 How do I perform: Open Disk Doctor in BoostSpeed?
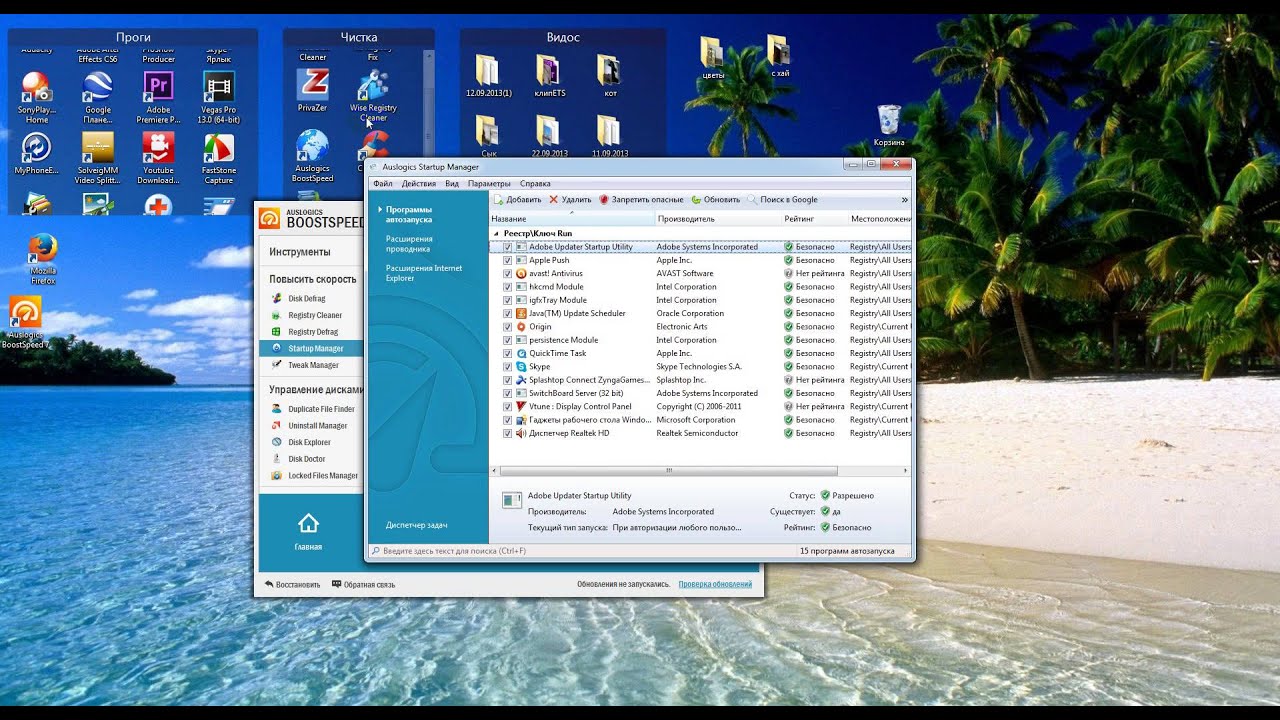[306, 459]
